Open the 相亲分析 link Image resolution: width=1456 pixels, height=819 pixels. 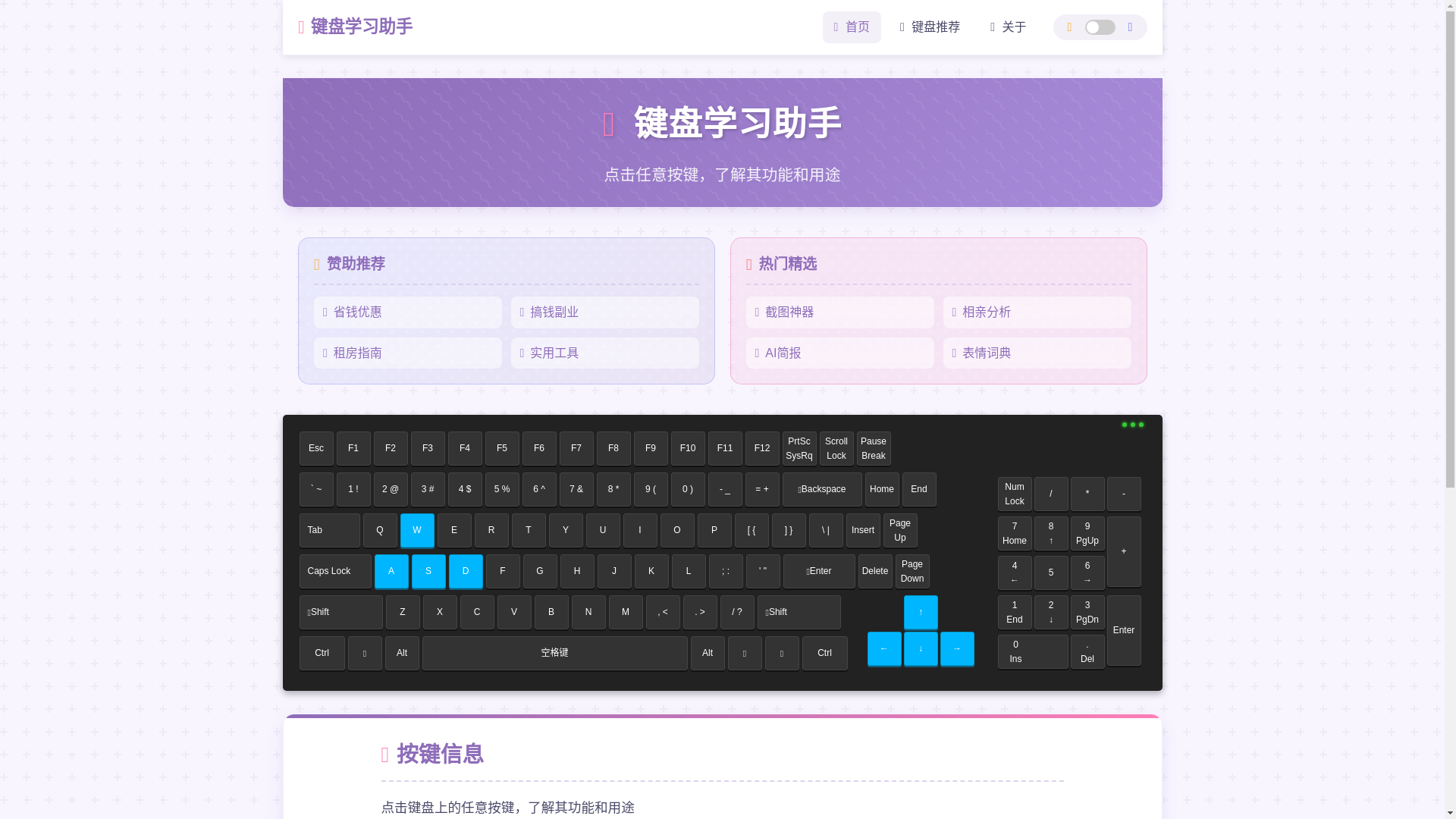point(1037,312)
